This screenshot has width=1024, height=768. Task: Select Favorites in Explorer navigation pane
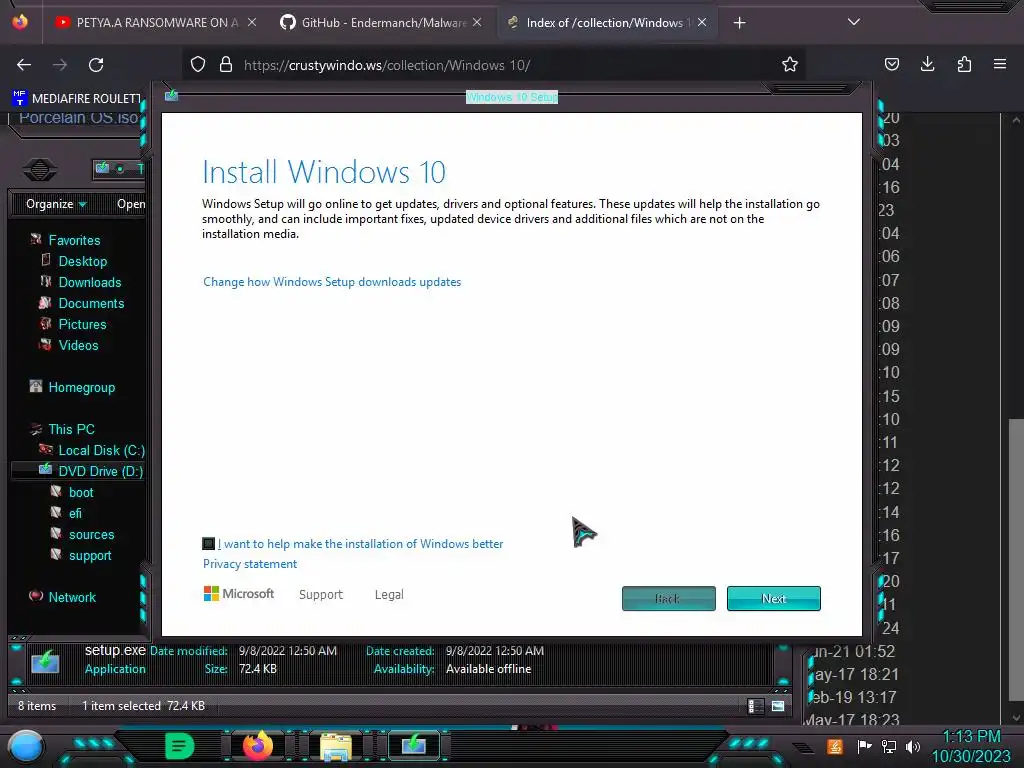pyautogui.click(x=74, y=240)
